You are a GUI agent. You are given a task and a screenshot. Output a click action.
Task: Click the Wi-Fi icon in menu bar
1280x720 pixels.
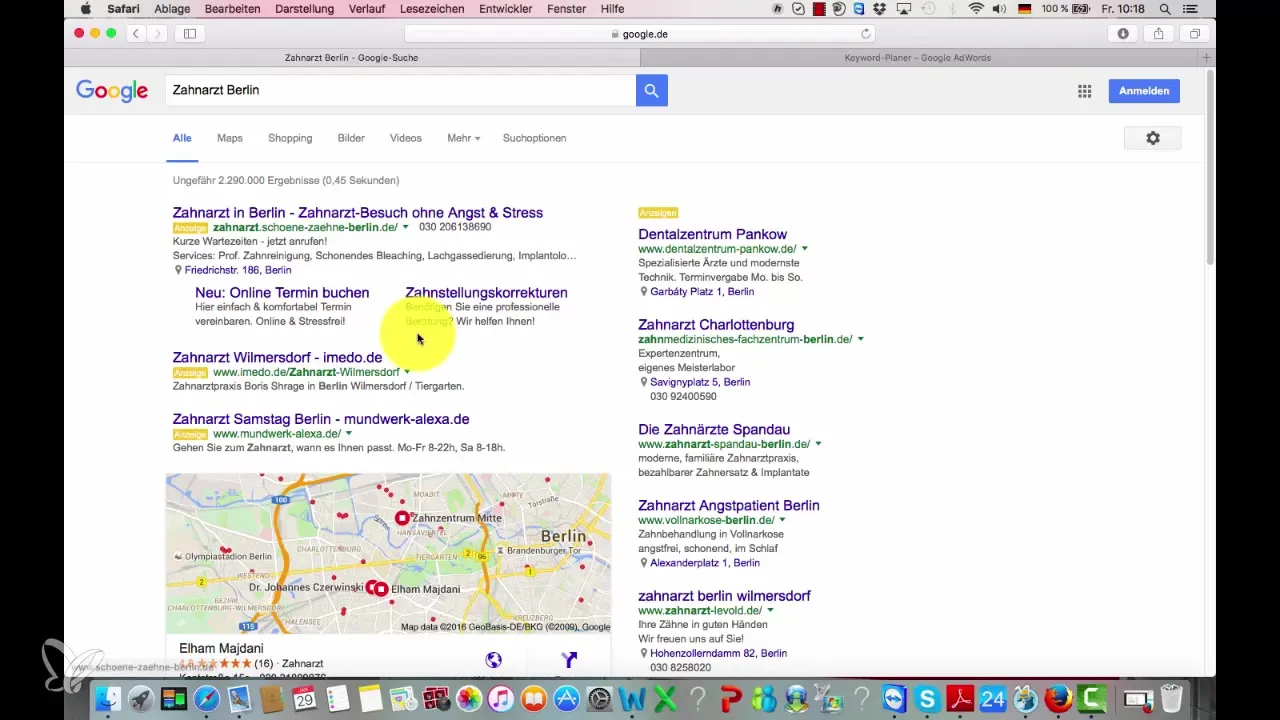(976, 9)
